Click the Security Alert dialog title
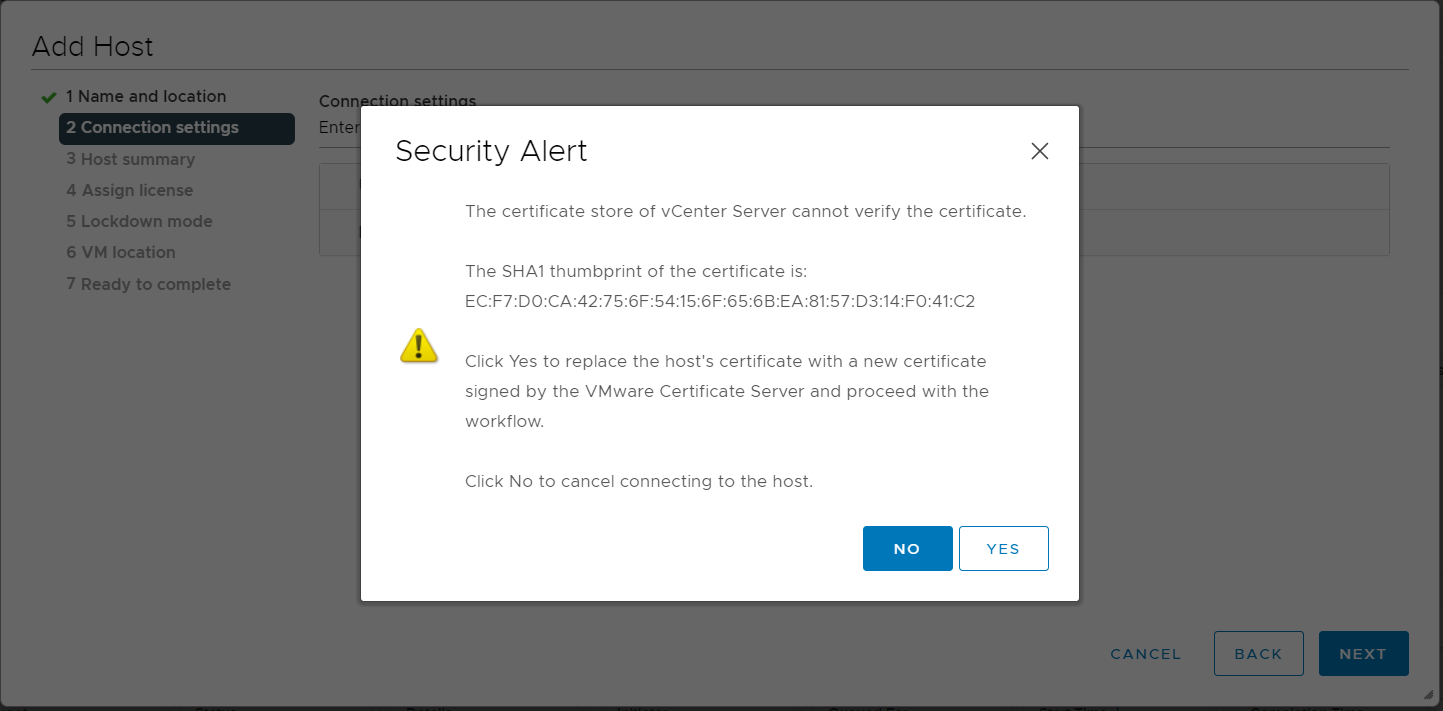 491,151
